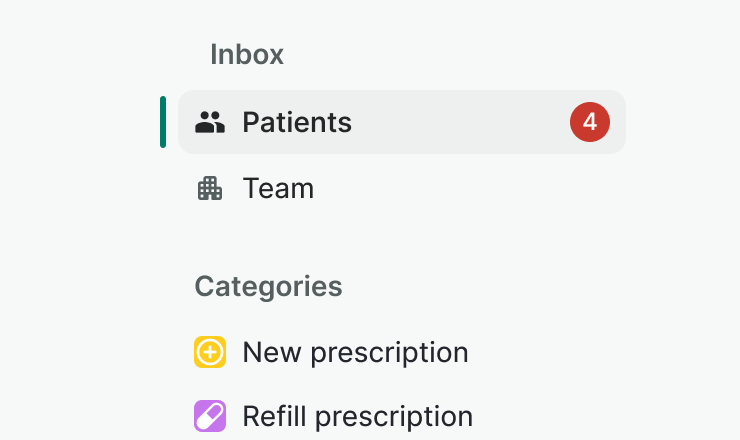Click the "New prescription" text label
Viewport: 740px width, 440px height.
coord(355,352)
